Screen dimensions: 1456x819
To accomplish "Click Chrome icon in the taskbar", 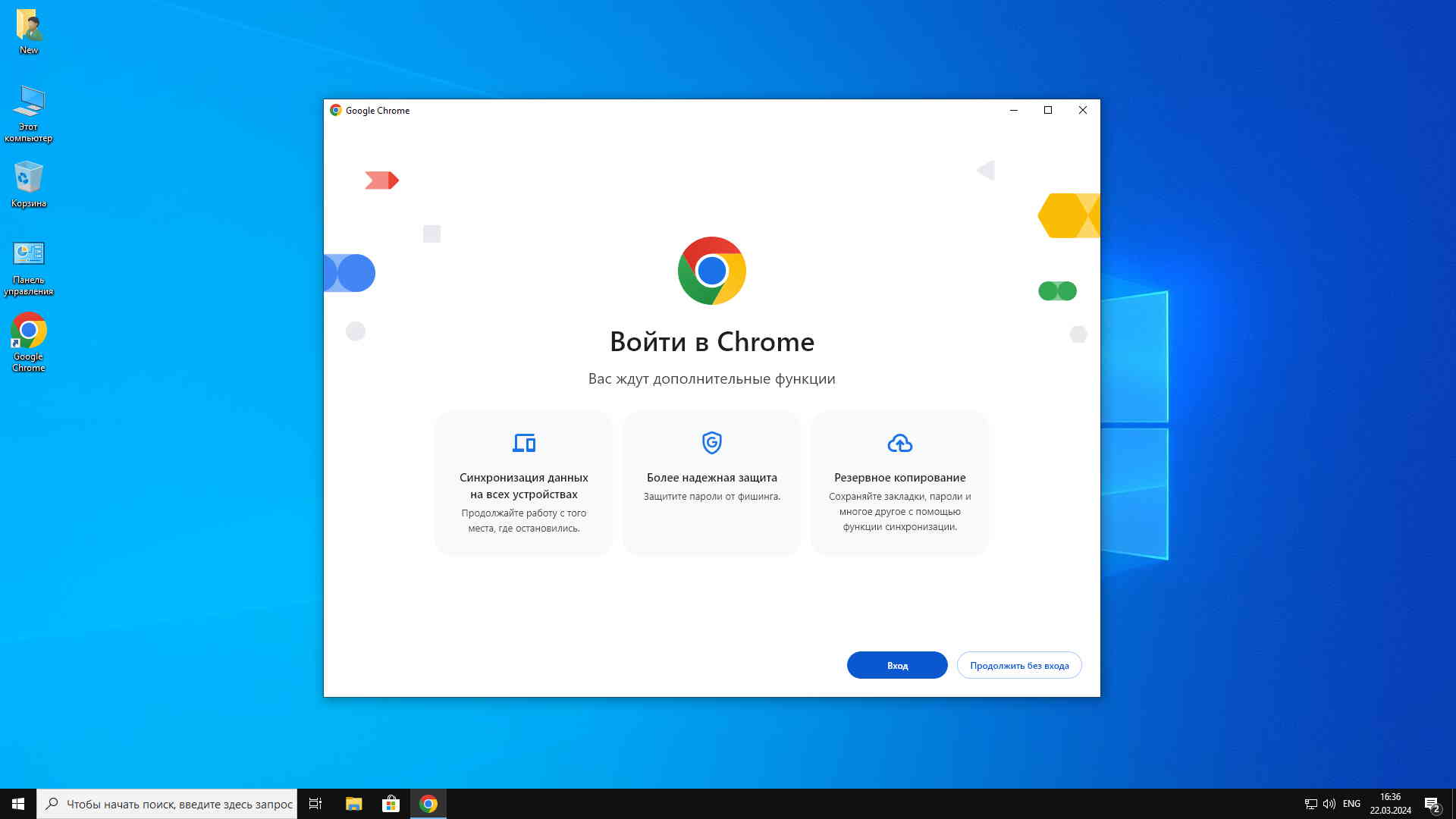I will coord(428,804).
